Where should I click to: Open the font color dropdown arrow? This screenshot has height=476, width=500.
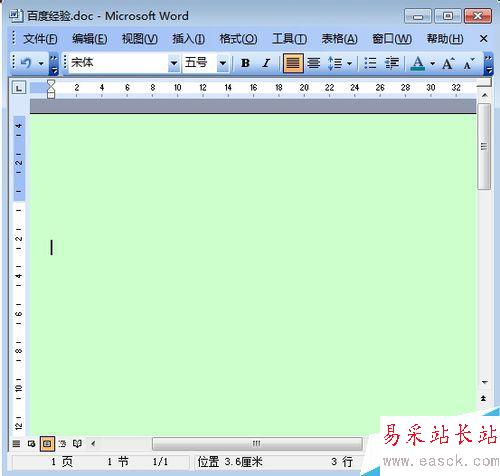tap(432, 63)
